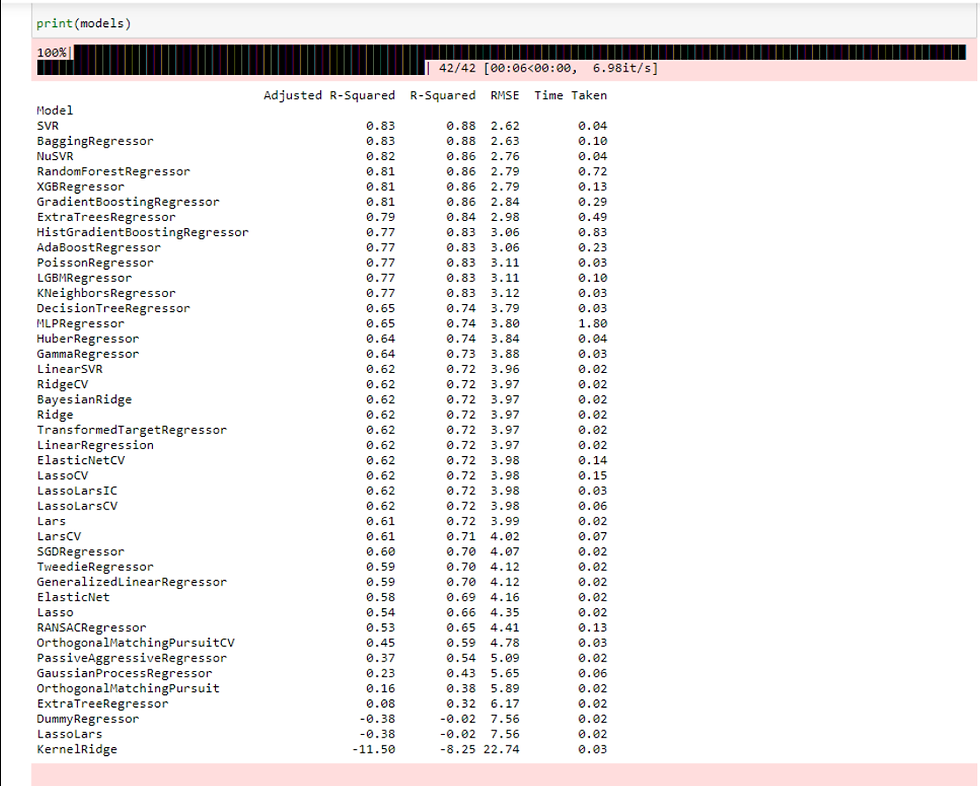Select the PoissonRegressor row name

(x=95, y=262)
